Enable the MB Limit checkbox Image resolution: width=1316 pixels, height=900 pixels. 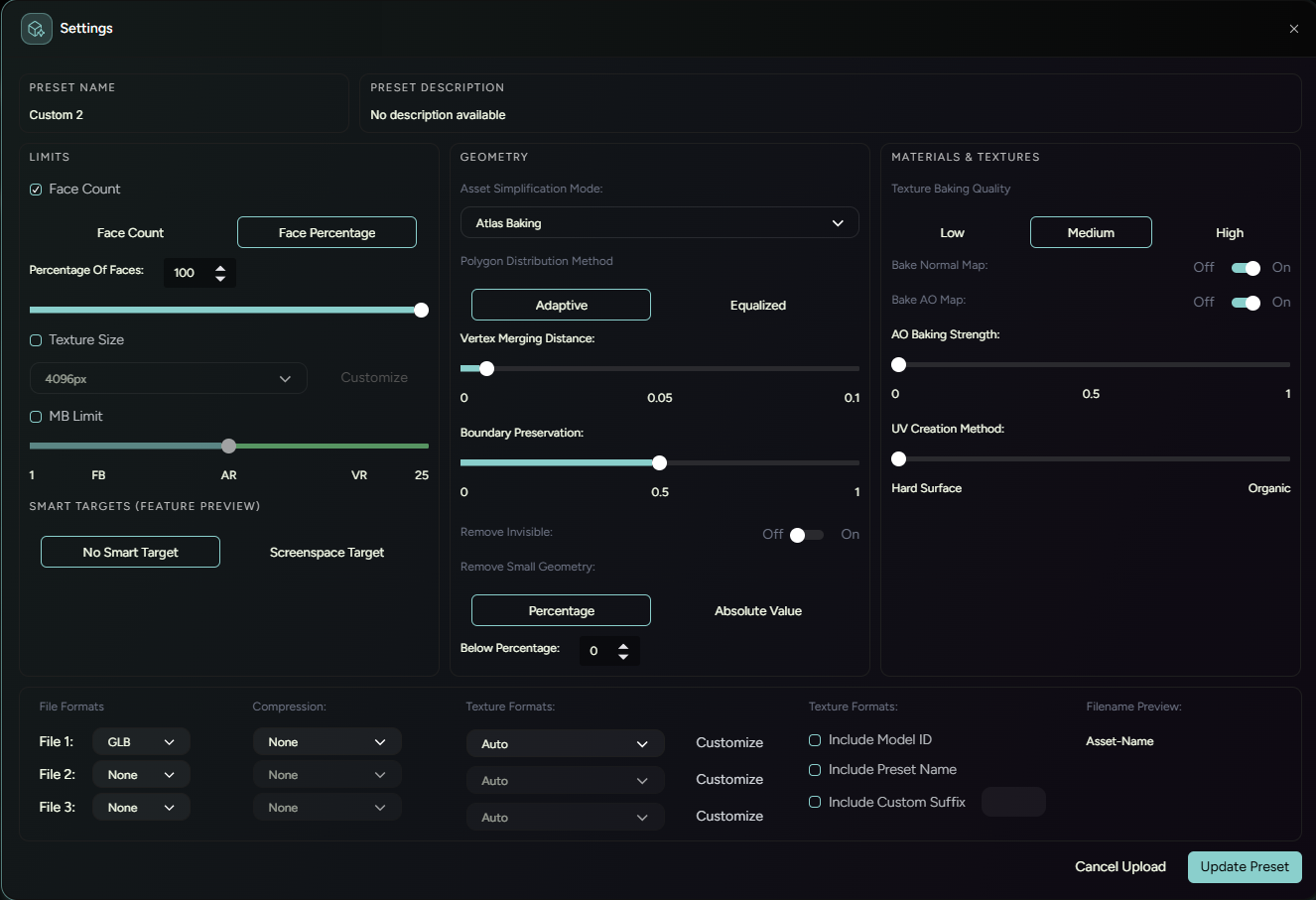pos(36,417)
